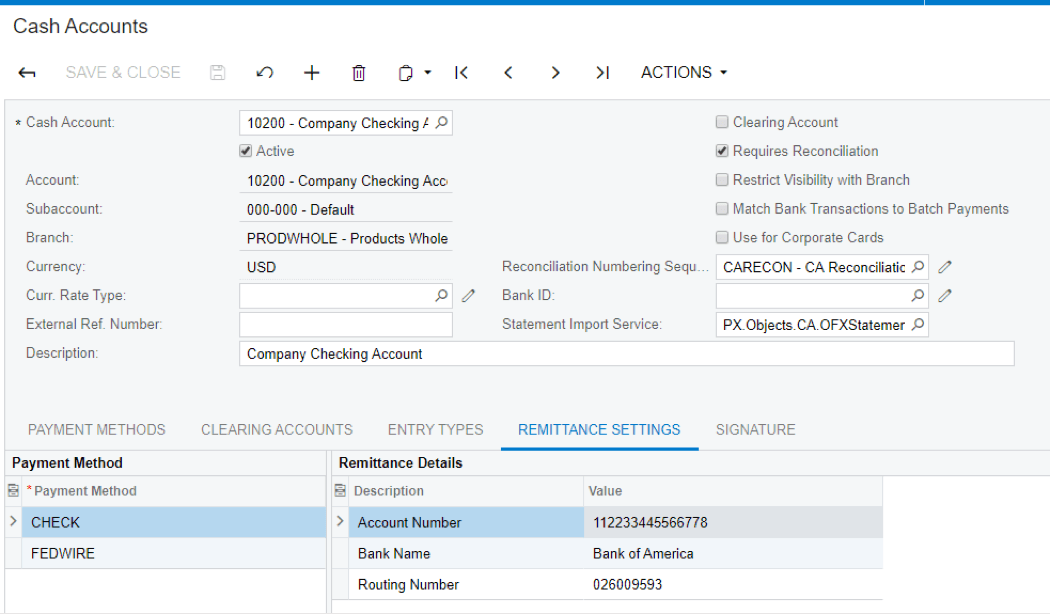This screenshot has width=1050, height=614.
Task: Switch to CLEARING ACCOUNTS tab
Action: point(277,430)
